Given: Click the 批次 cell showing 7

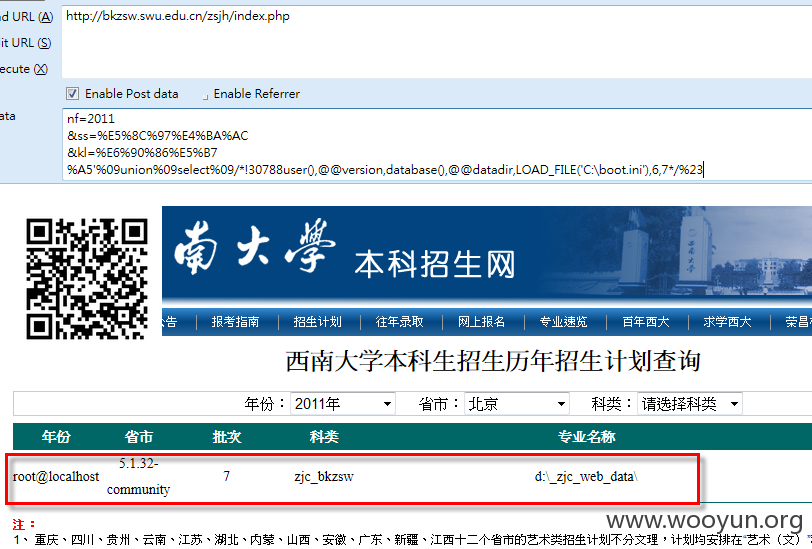Looking at the screenshot, I should [x=226, y=476].
